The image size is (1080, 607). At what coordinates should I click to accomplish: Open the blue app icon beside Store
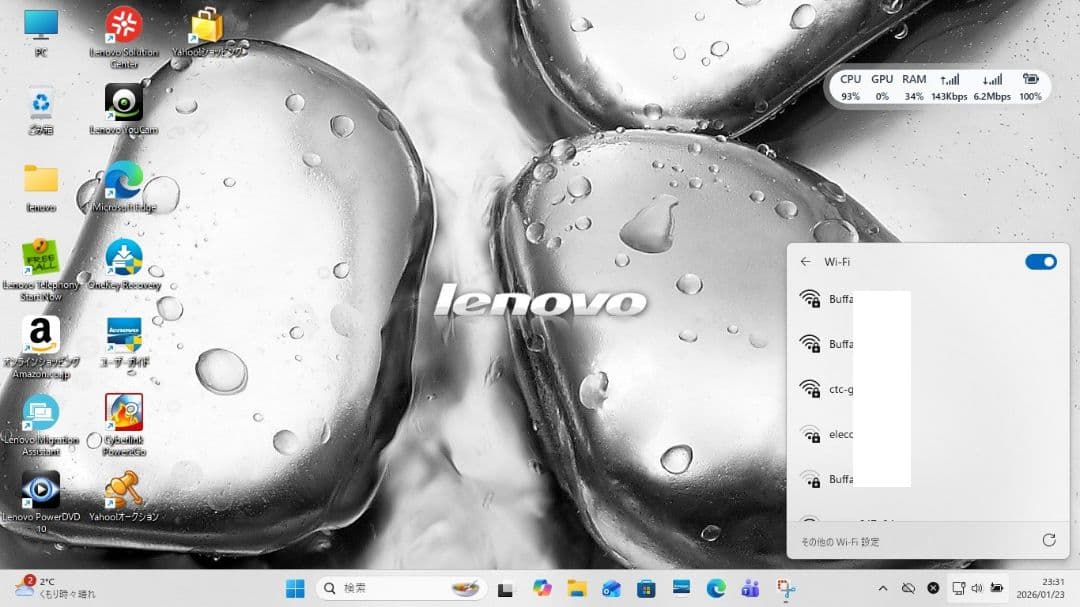[x=681, y=587]
